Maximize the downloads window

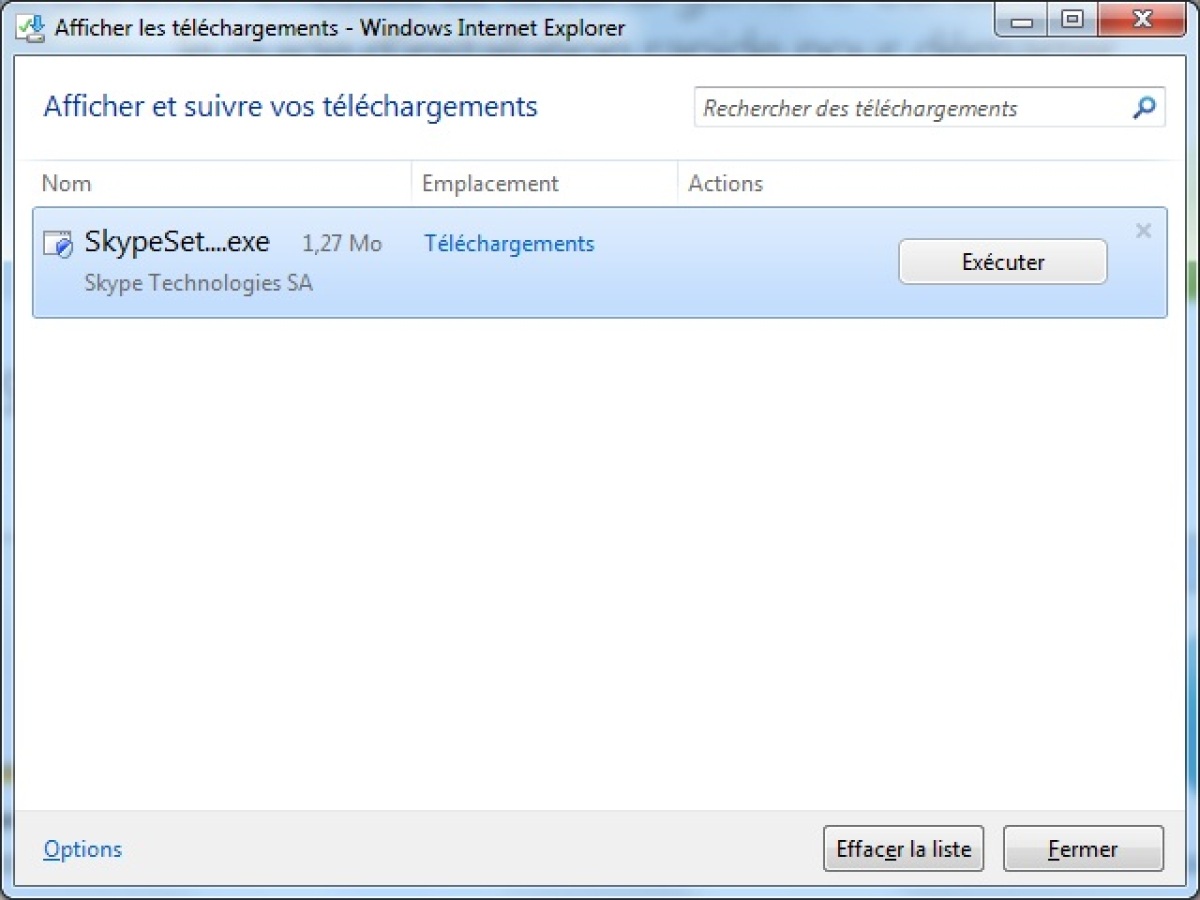[x=1072, y=19]
